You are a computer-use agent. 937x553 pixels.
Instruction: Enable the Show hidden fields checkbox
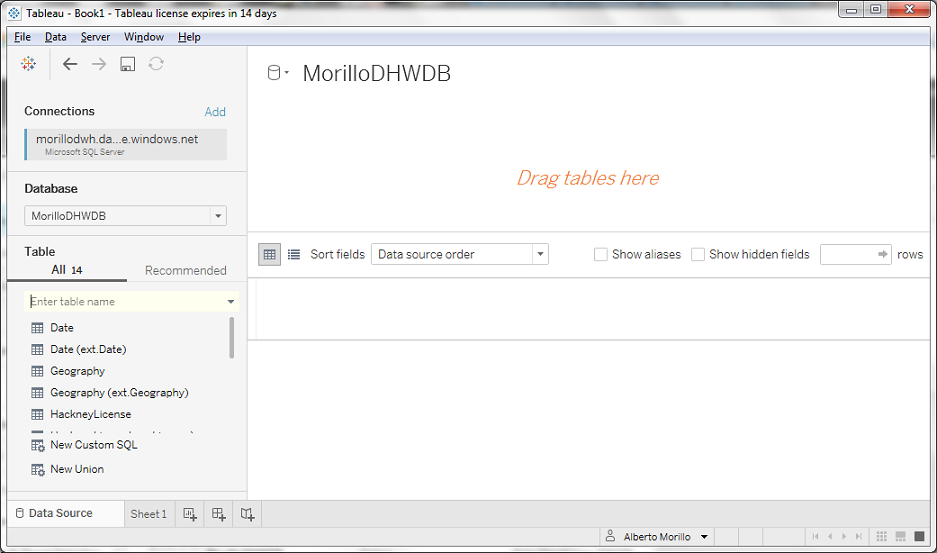coord(697,255)
